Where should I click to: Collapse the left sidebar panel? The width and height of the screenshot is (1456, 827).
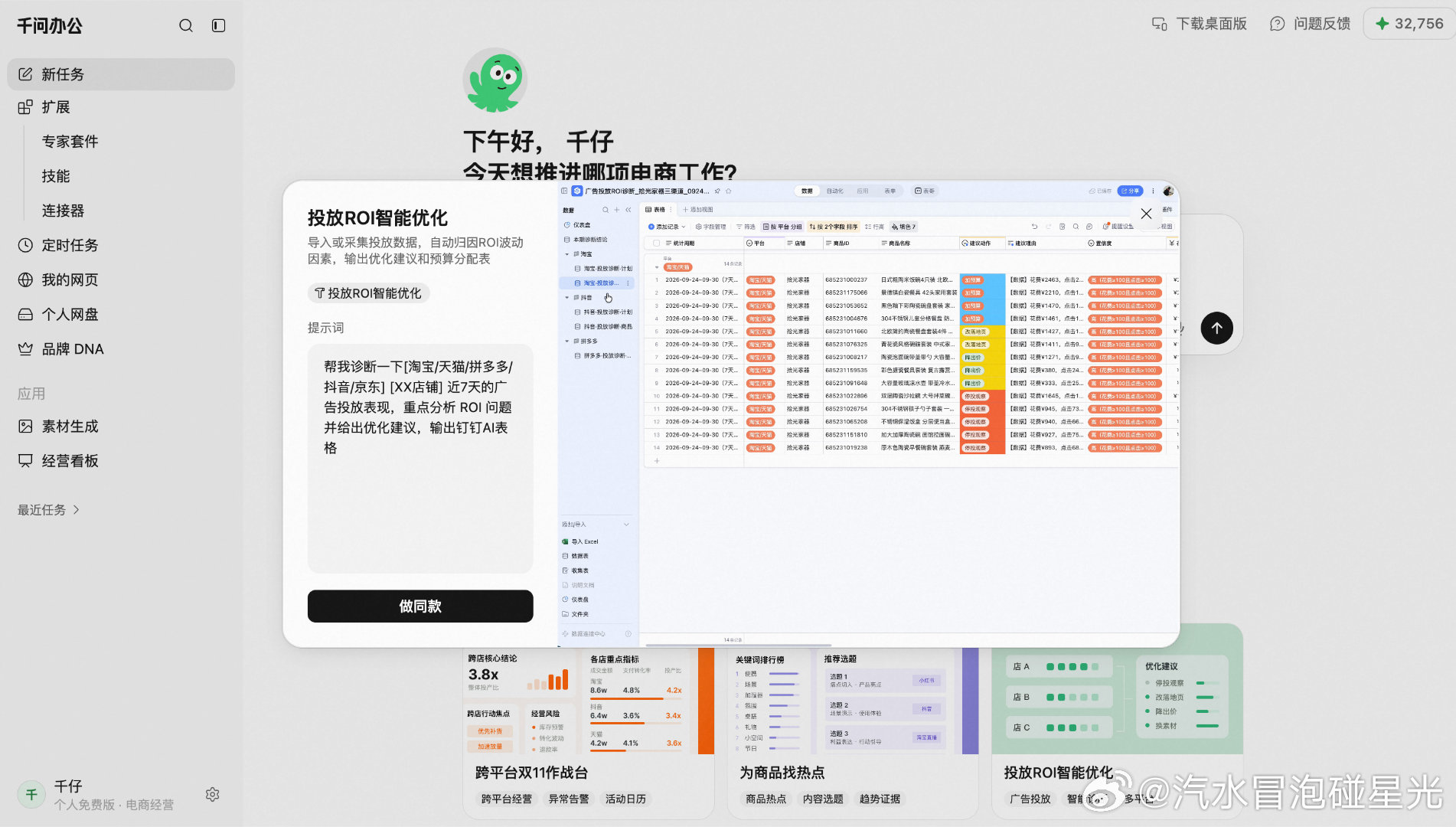coord(218,25)
